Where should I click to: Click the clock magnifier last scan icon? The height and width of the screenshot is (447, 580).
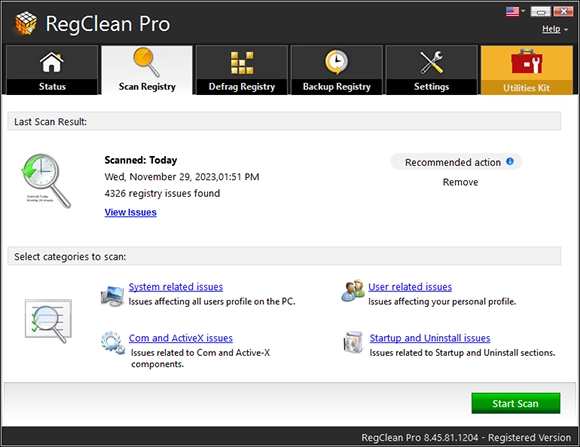click(x=46, y=181)
